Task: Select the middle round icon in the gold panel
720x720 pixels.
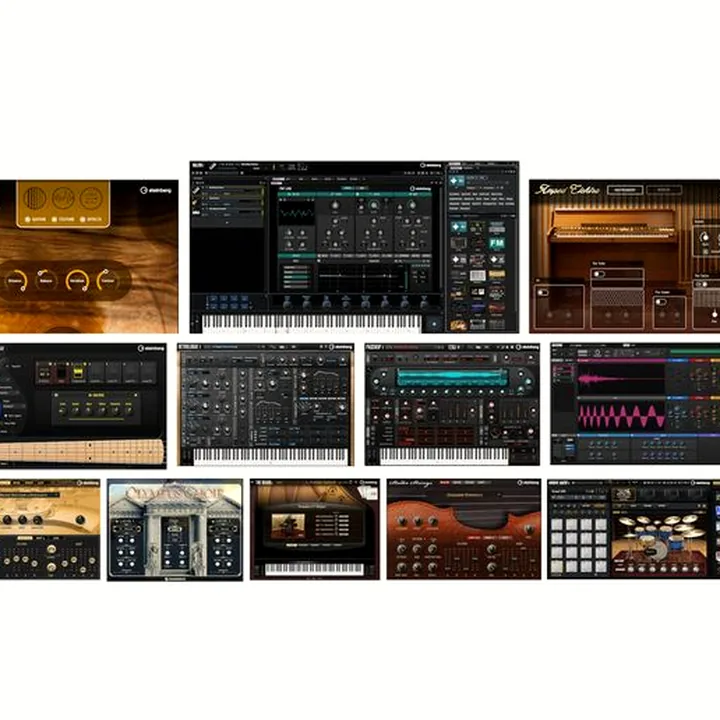Action: click(63, 198)
